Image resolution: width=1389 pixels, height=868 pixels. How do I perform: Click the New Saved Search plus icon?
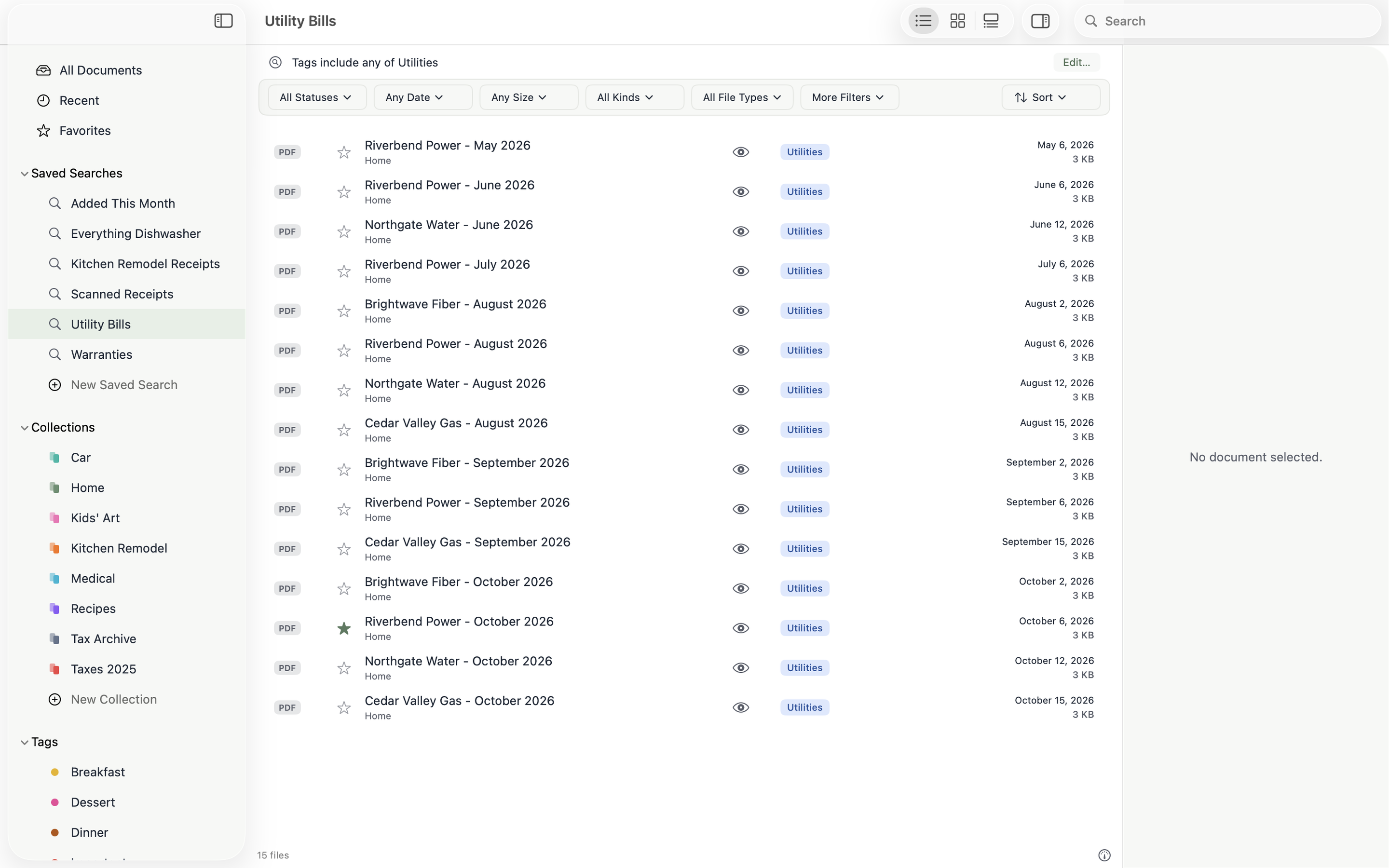pos(54,385)
